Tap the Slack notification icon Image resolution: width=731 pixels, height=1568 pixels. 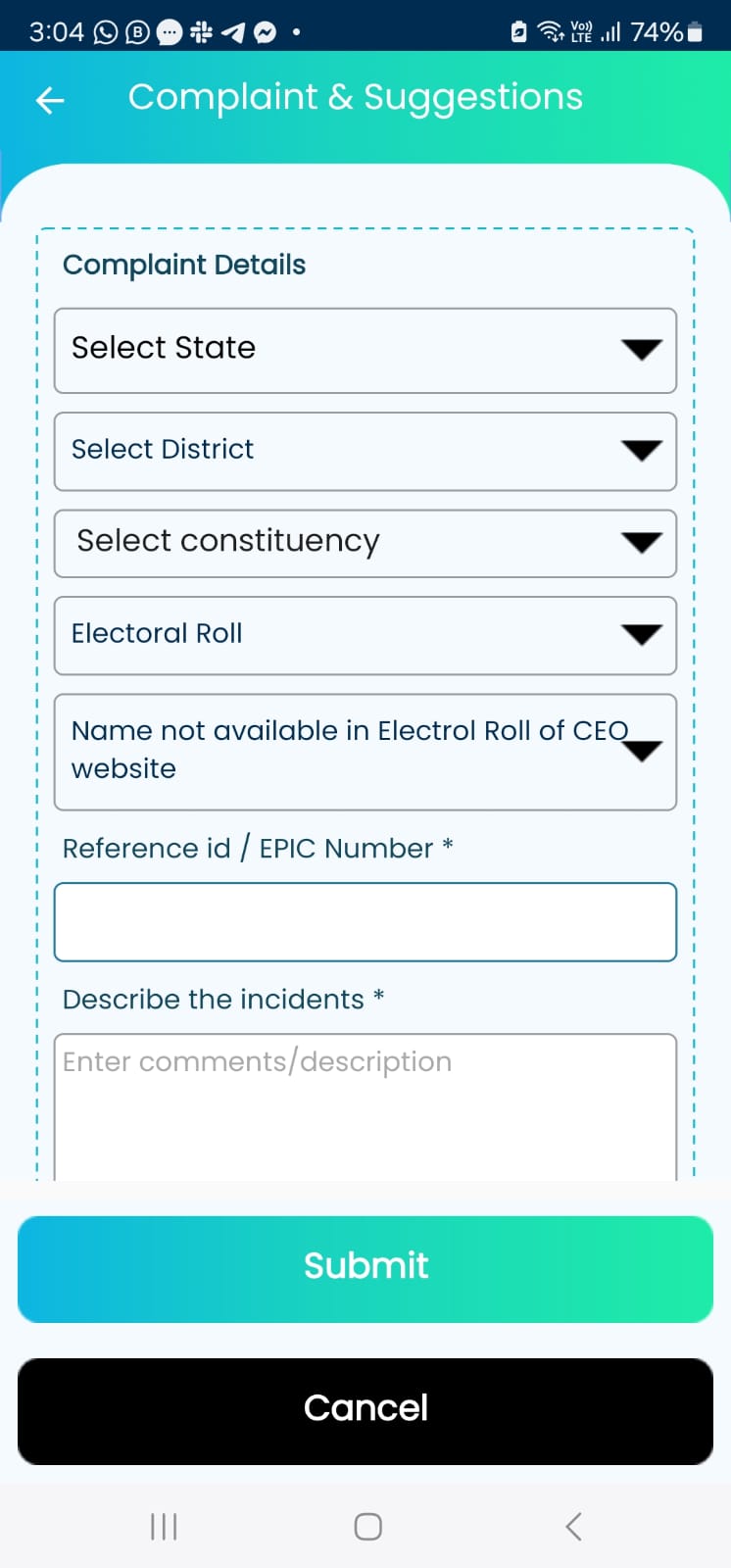pyautogui.click(x=202, y=32)
